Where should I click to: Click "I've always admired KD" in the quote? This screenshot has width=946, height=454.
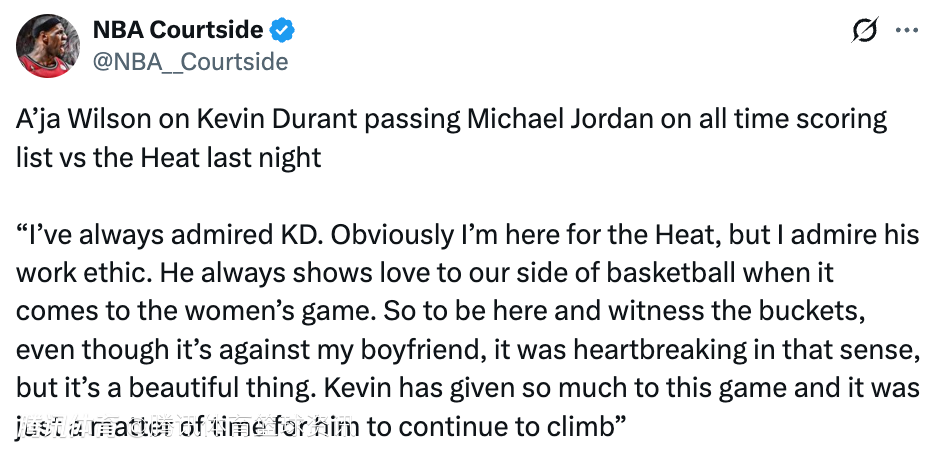point(166,236)
